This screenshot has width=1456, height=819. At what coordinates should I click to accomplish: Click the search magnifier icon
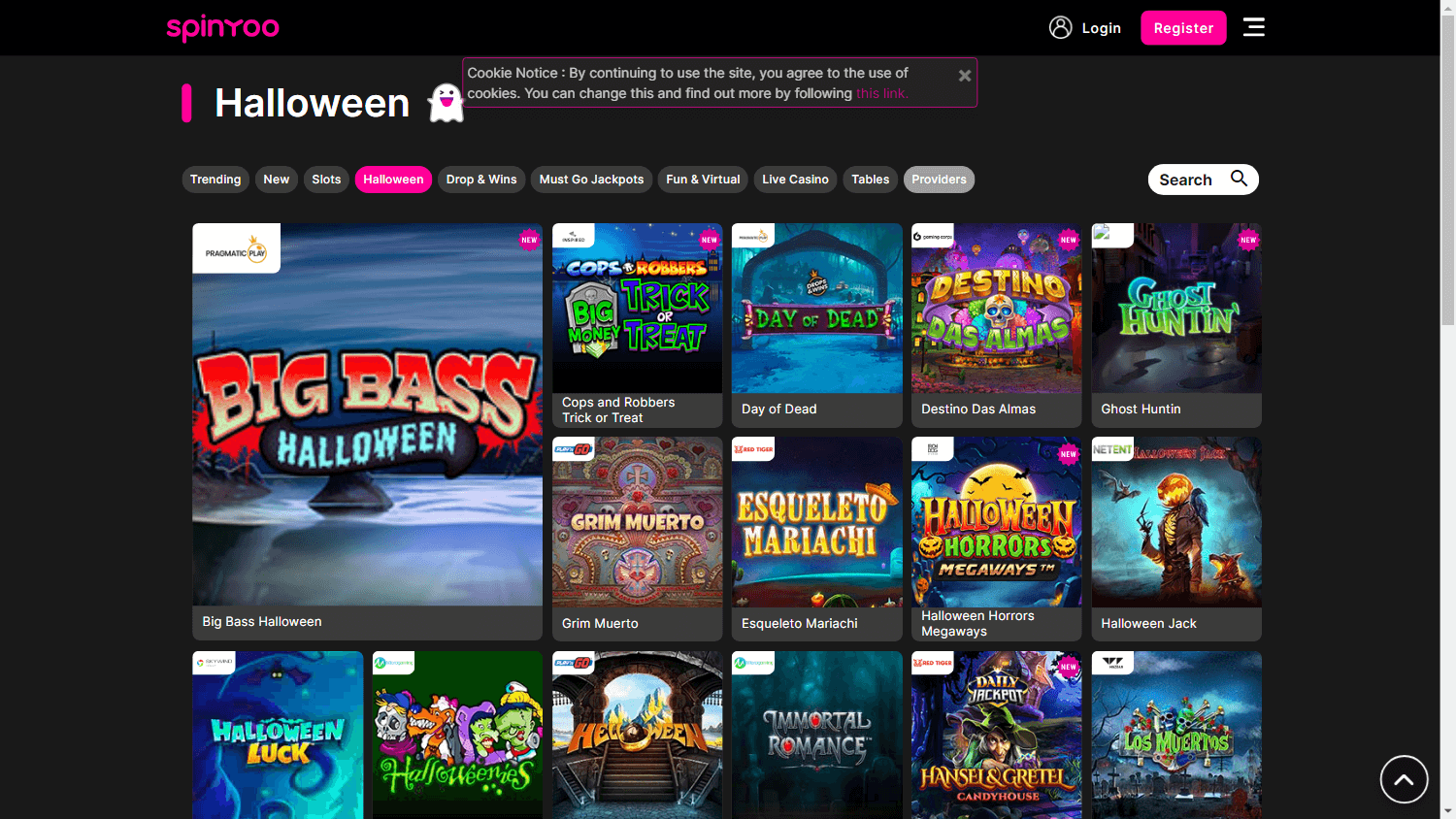1239,179
